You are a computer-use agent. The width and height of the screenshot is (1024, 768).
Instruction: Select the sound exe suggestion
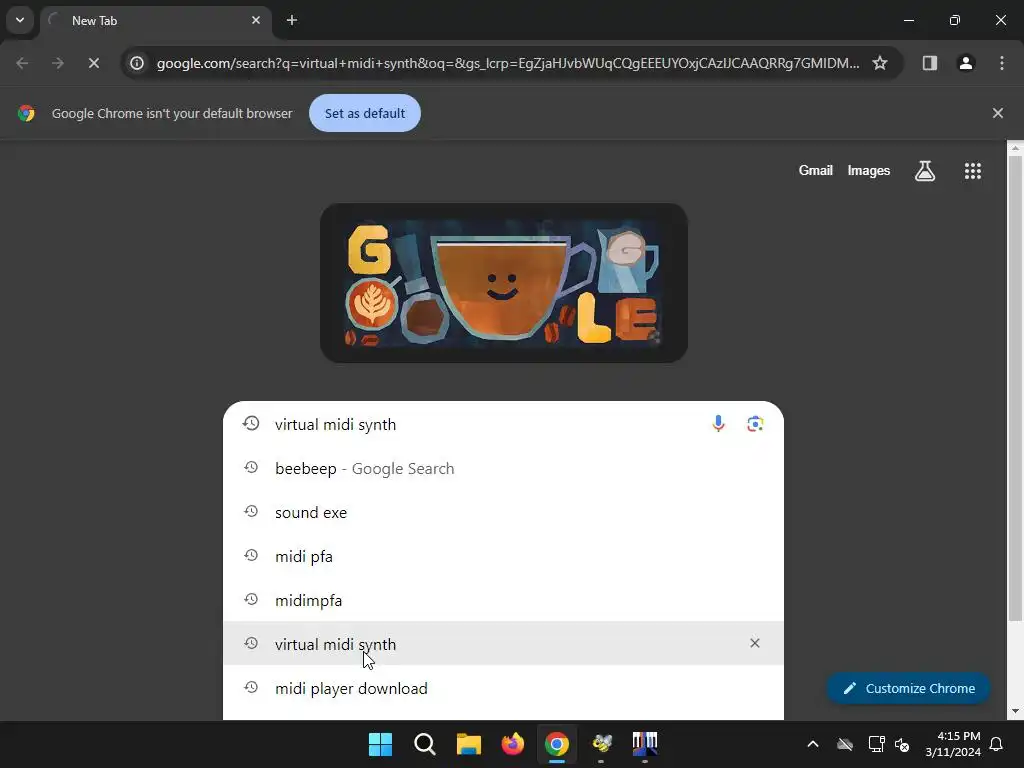tap(503, 512)
